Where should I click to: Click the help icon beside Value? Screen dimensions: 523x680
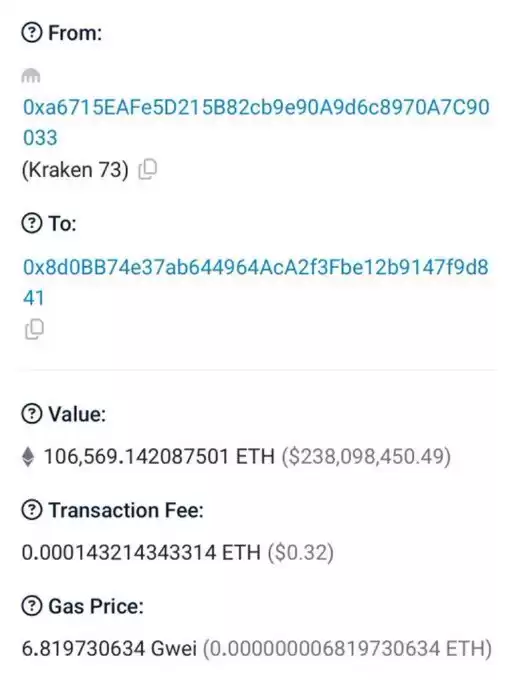point(32,414)
